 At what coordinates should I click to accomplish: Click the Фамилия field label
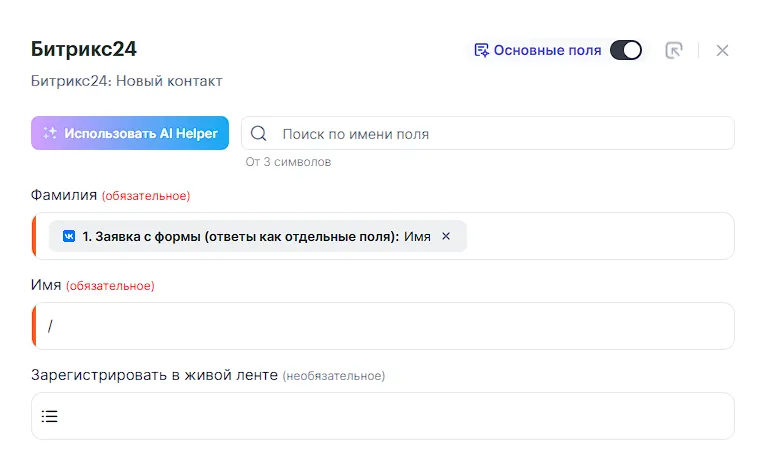(x=64, y=195)
